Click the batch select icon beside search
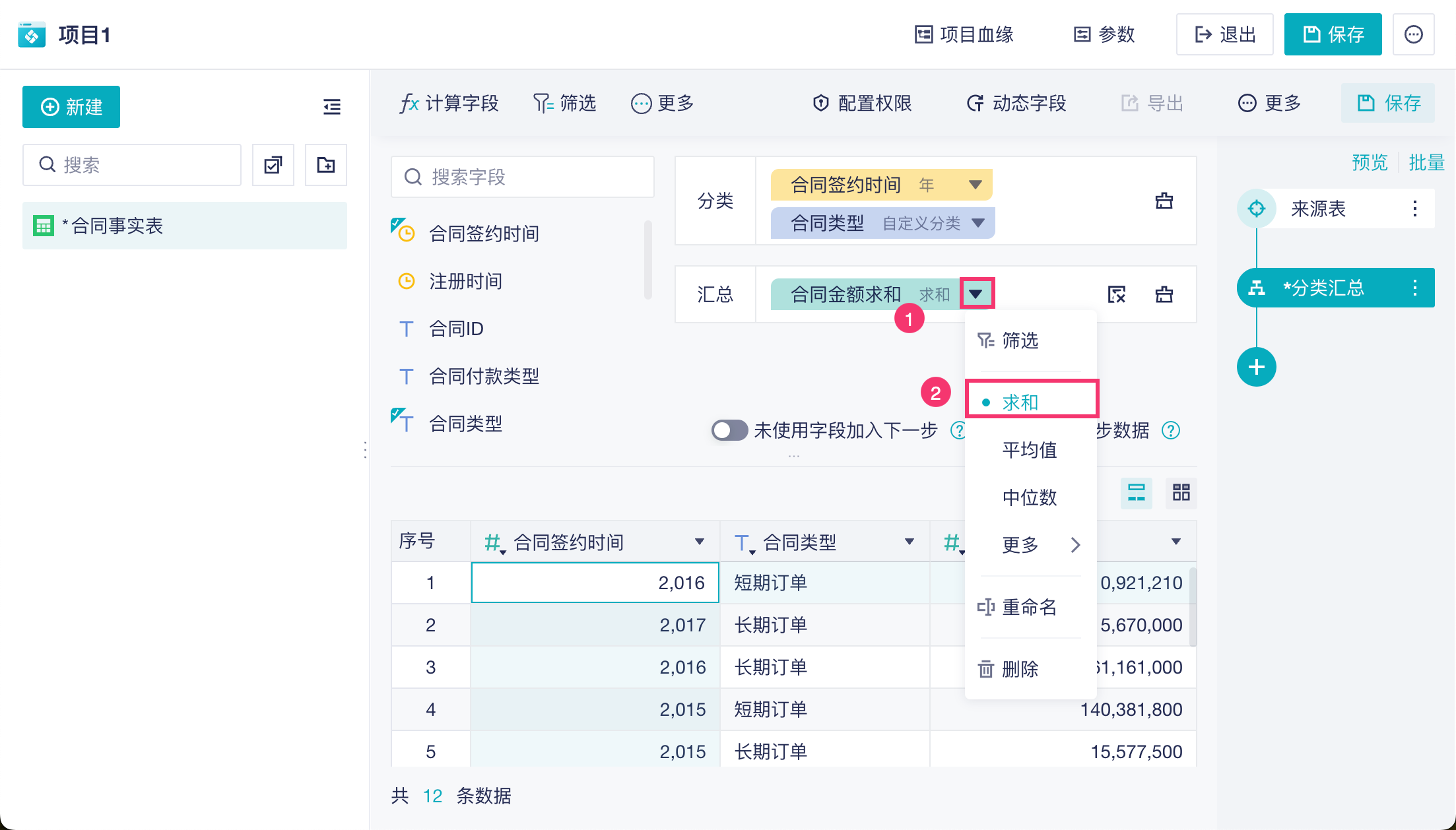Screen dimensions: 1456x830 273,165
